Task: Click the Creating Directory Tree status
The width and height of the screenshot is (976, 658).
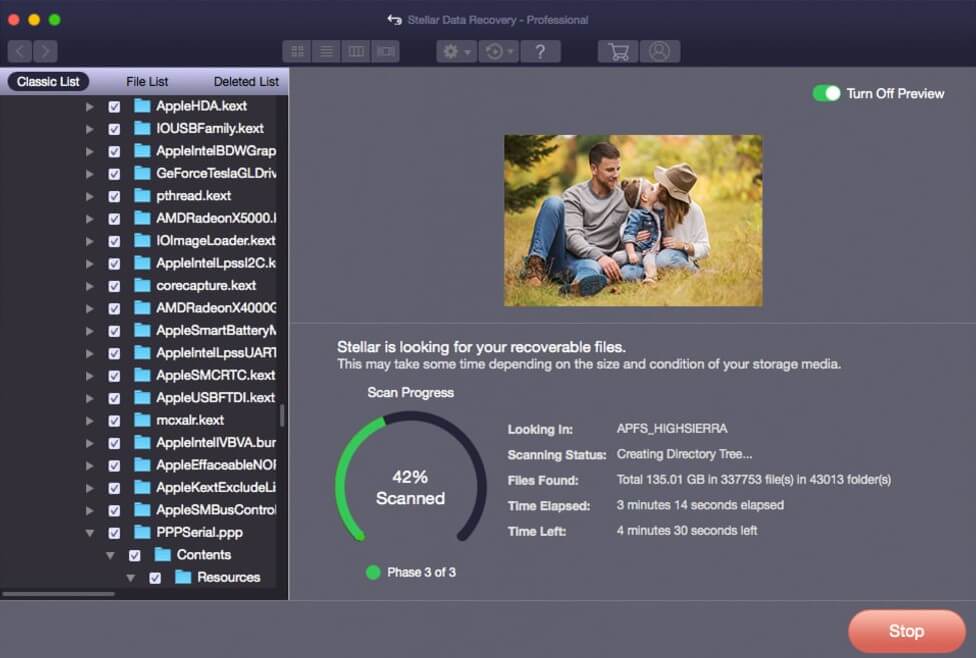Action: (x=684, y=454)
